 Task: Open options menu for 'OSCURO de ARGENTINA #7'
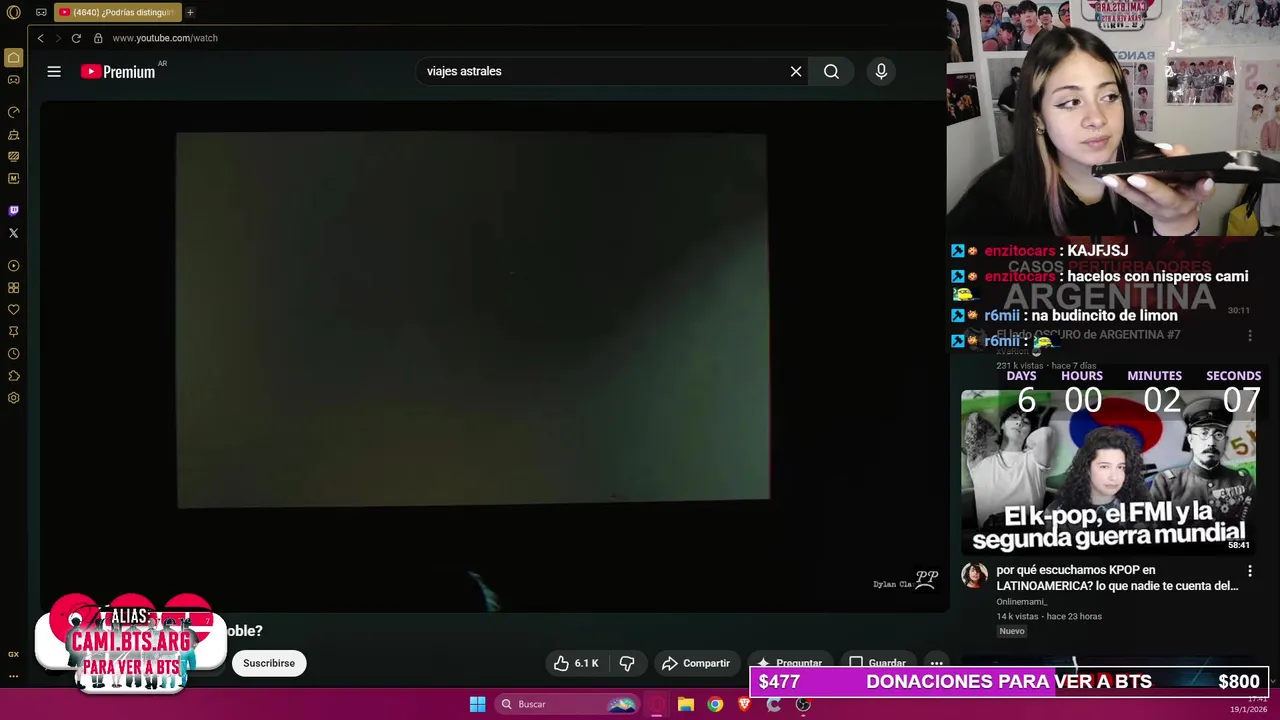(x=1249, y=336)
